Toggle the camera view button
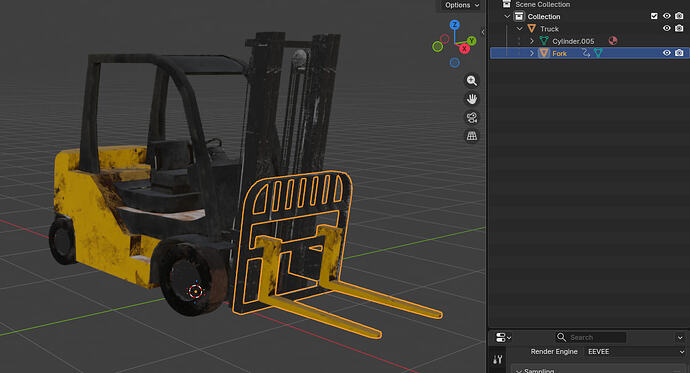The height and width of the screenshot is (373, 690). (472, 117)
